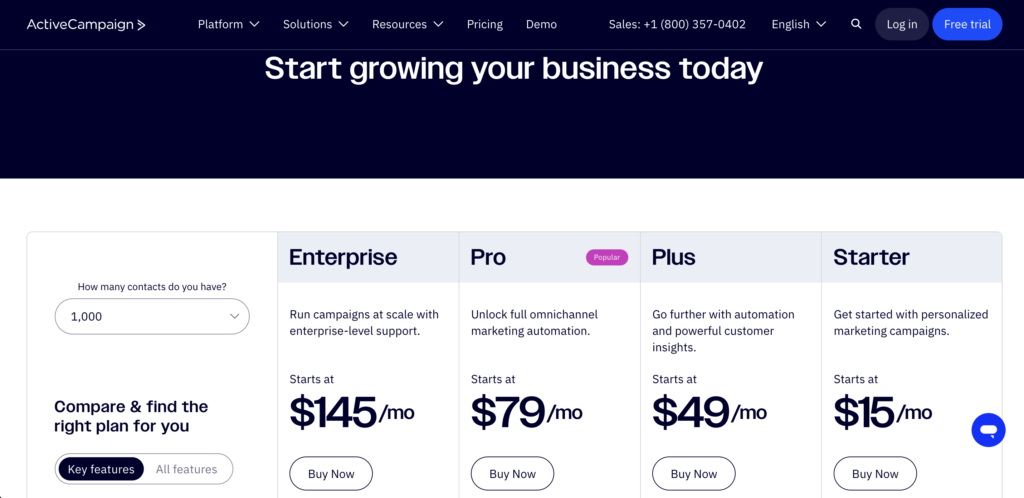Screen dimensions: 1024x498
Task: Click the Popular badge on Pro
Action: tap(607, 257)
